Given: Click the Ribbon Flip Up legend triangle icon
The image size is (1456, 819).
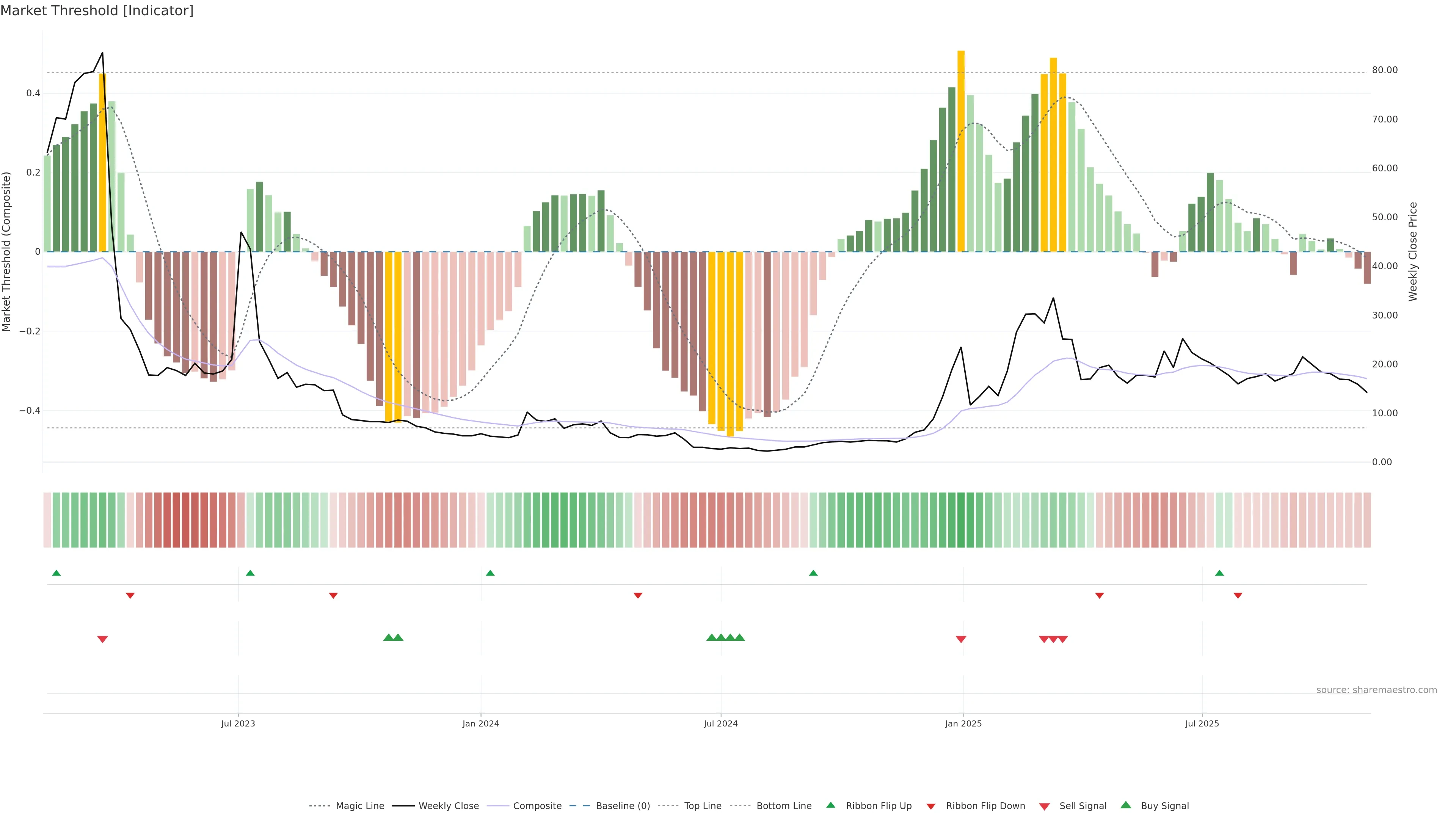Looking at the screenshot, I should 830,805.
